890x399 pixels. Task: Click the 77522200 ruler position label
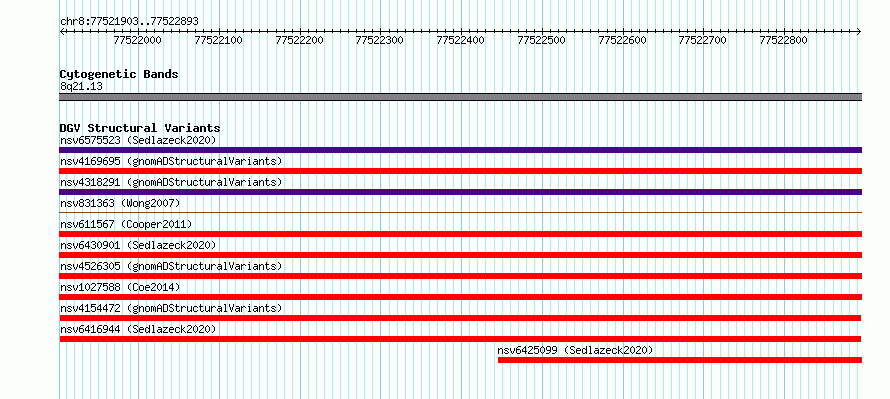[x=299, y=40]
